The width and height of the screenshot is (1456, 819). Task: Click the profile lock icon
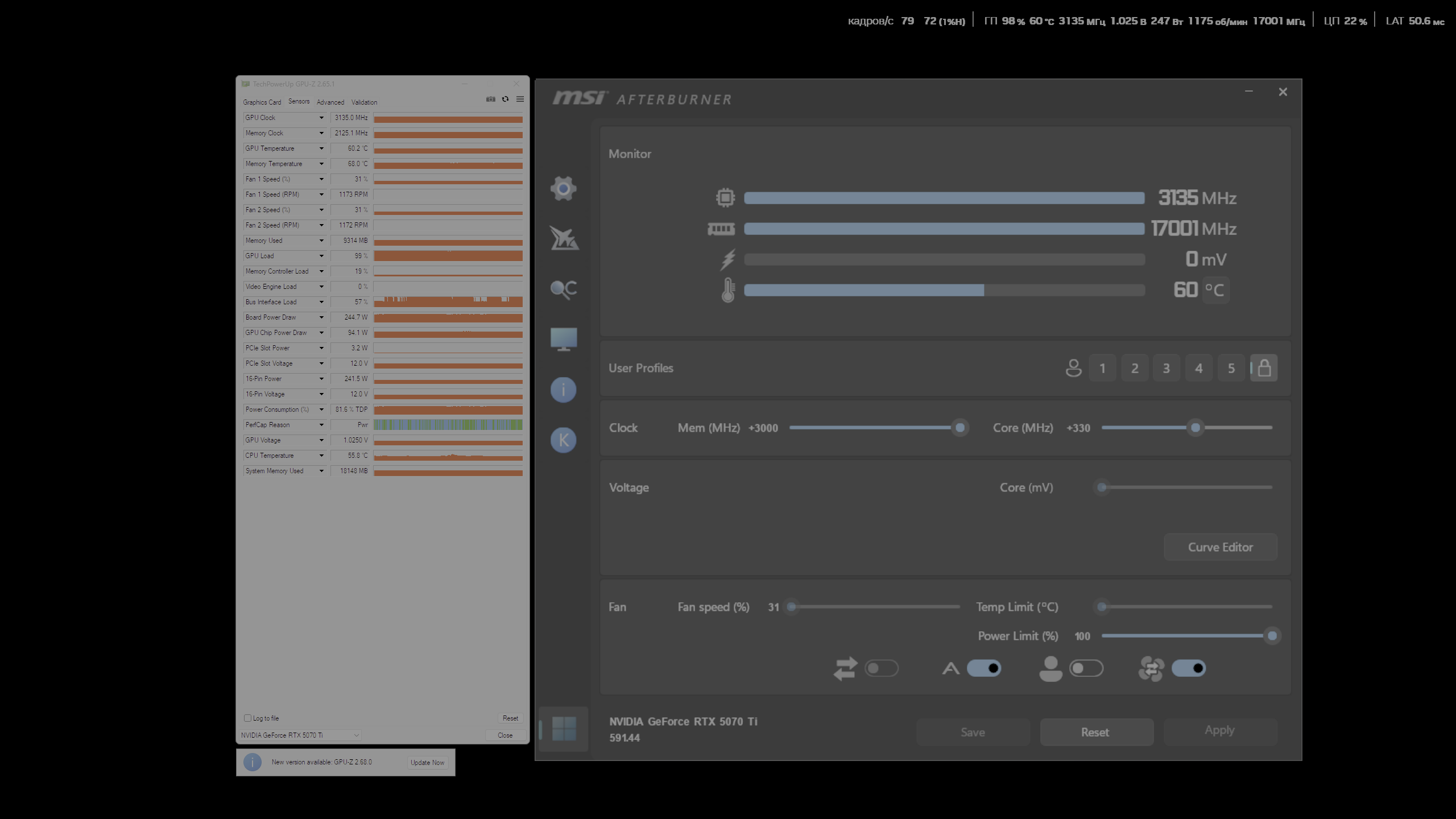1264,368
